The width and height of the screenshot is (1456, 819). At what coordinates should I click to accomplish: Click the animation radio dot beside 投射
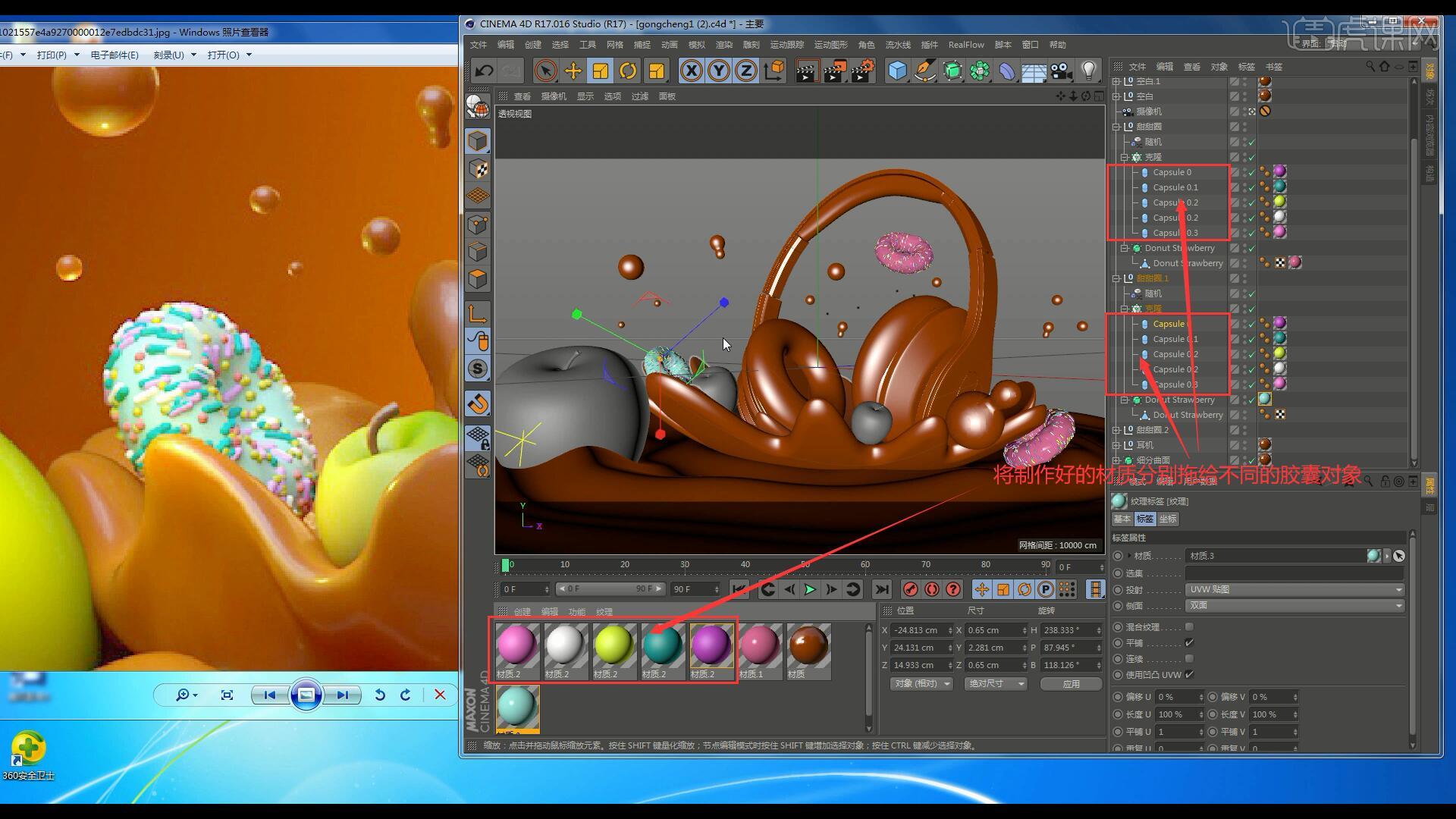tap(1118, 590)
